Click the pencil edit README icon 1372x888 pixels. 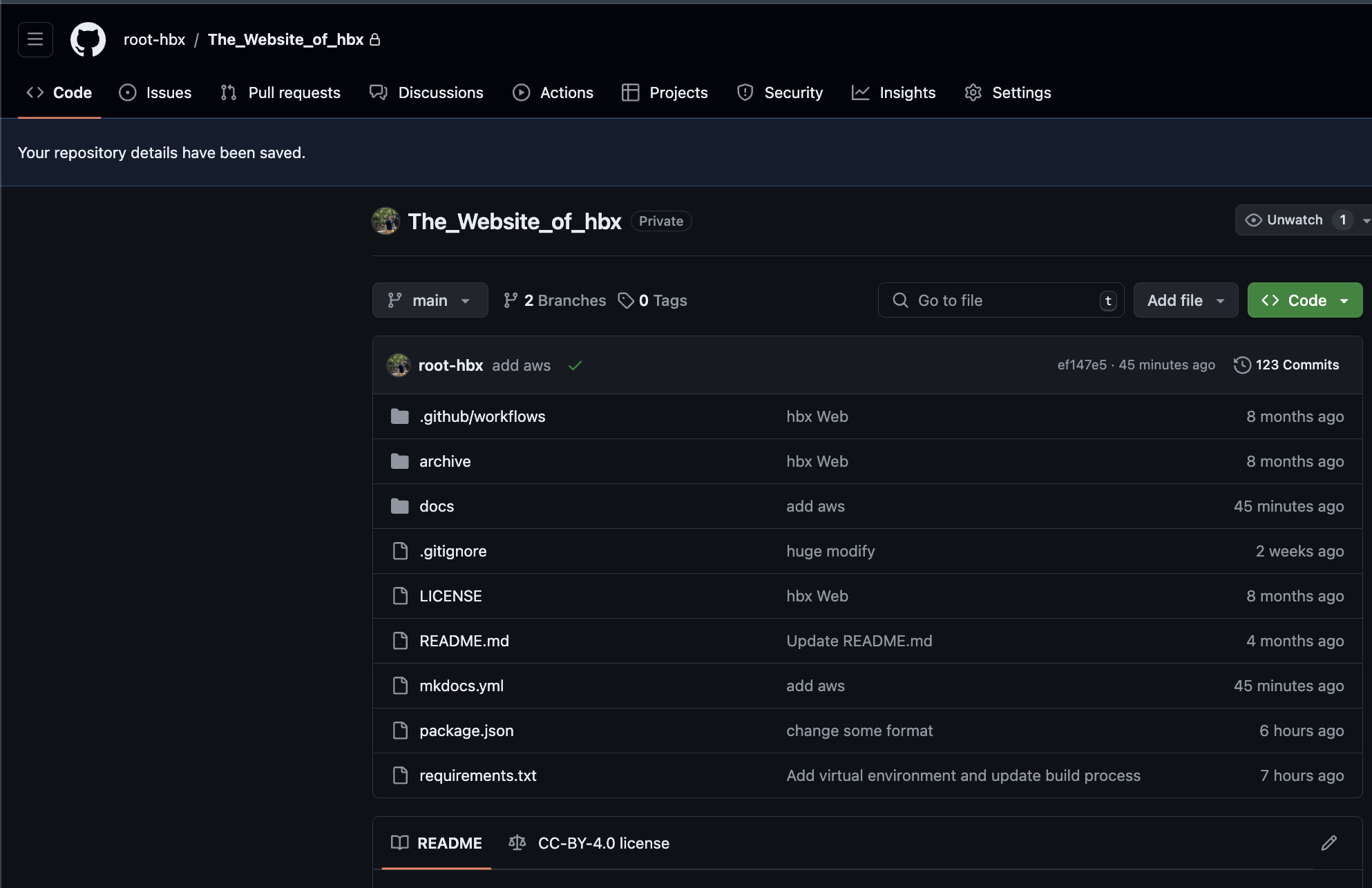pyautogui.click(x=1328, y=842)
